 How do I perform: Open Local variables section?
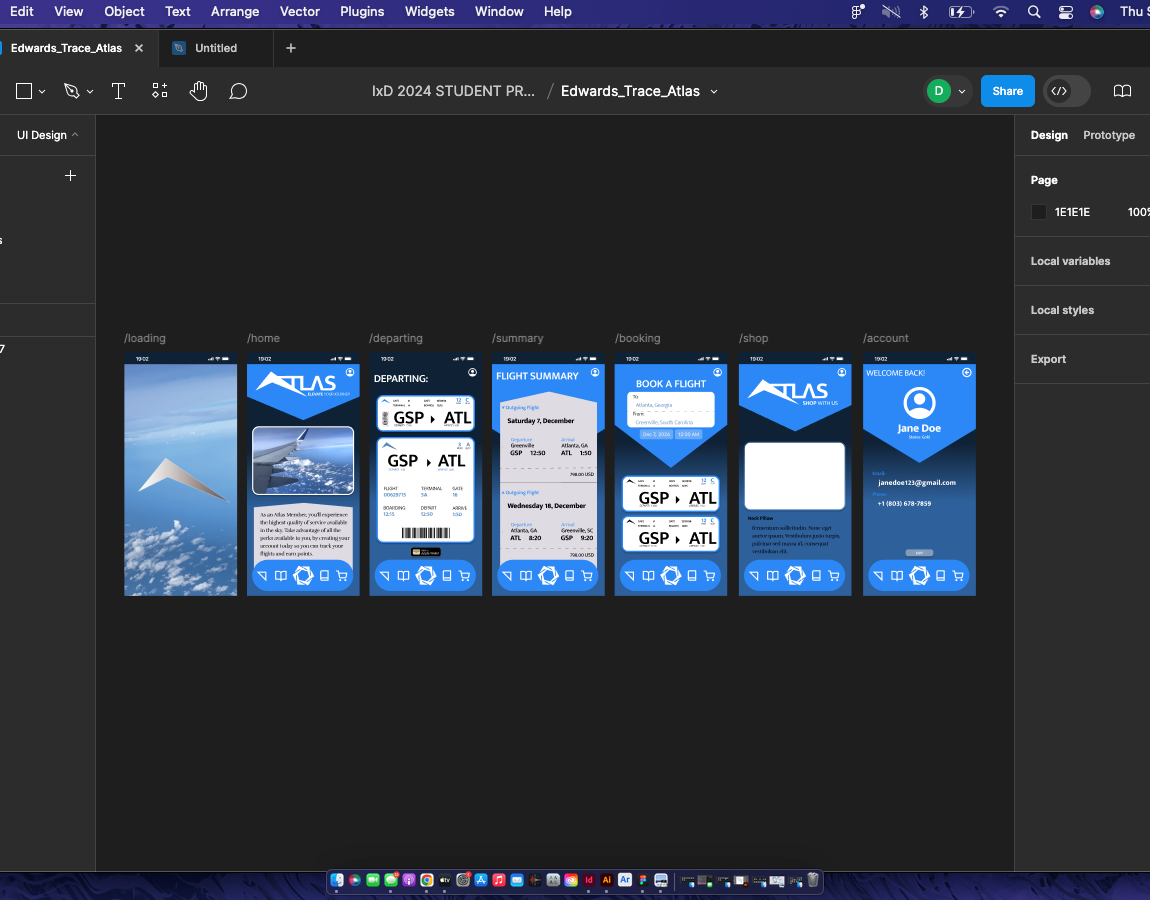1070,261
